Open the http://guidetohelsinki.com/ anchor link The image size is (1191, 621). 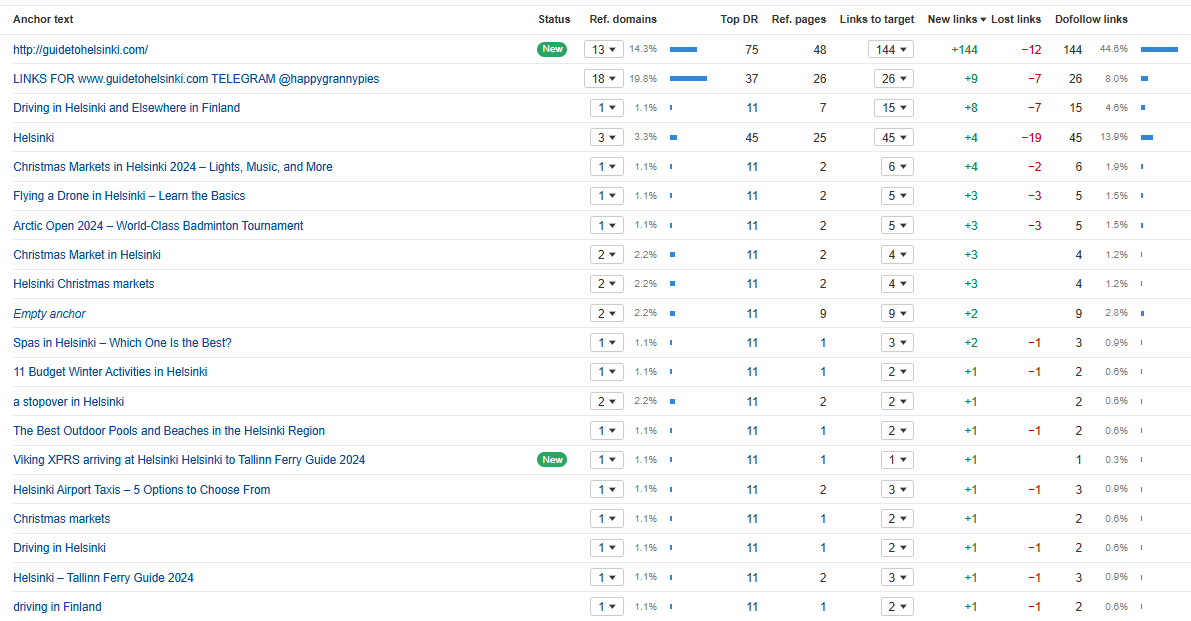pyautogui.click(x=81, y=49)
